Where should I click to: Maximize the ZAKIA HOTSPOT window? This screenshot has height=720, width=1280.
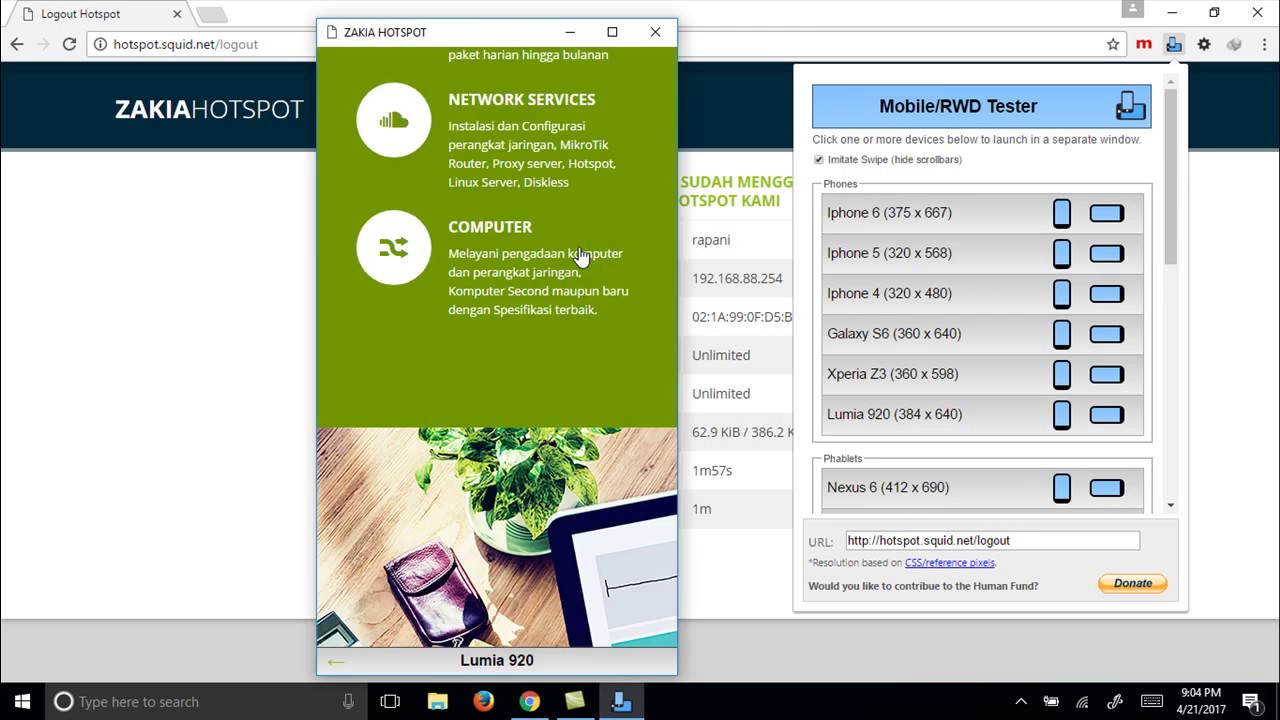612,32
